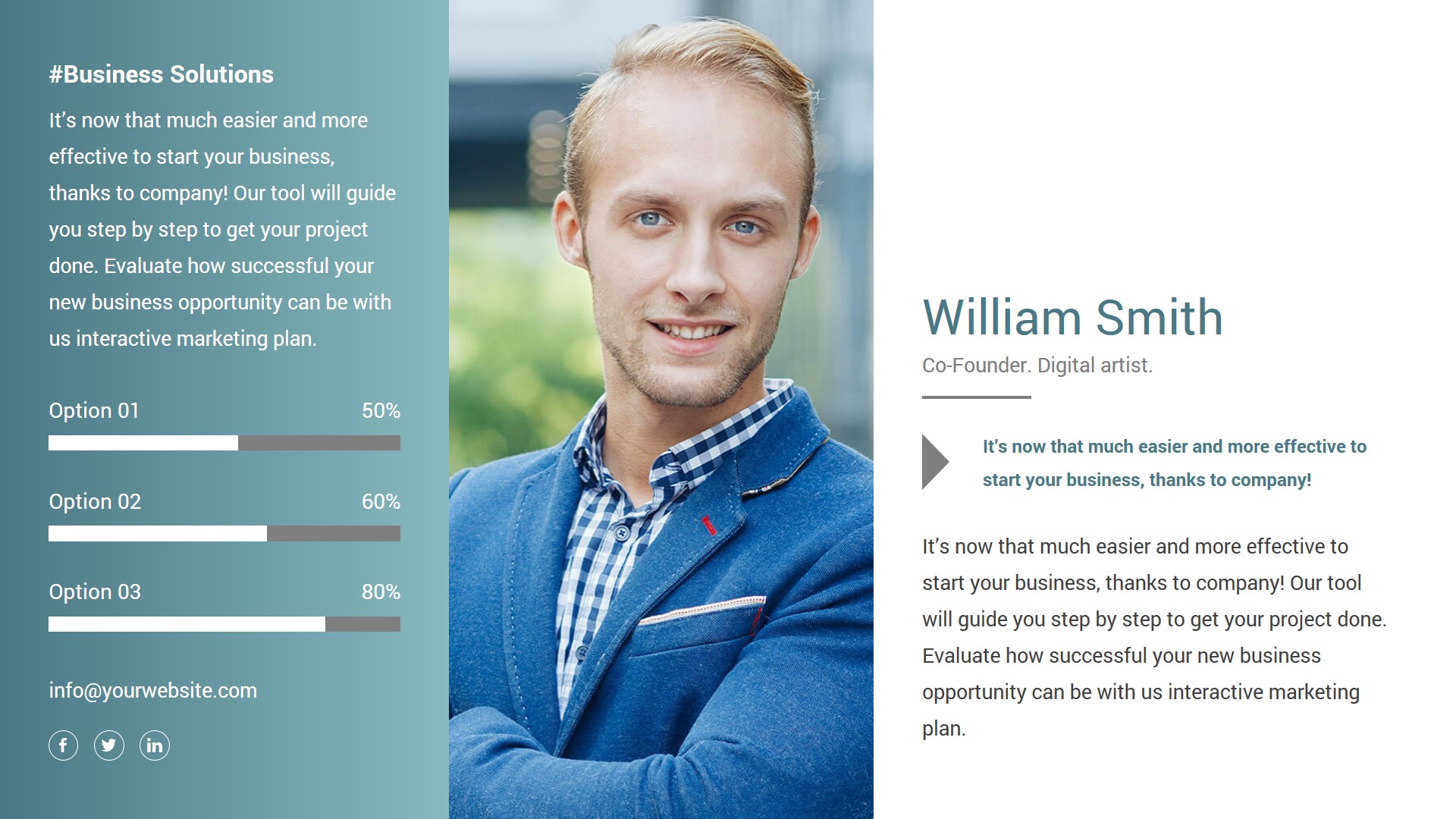1456x819 pixels.
Task: Click the bold teal highlighted quote text
Action: click(x=1174, y=463)
